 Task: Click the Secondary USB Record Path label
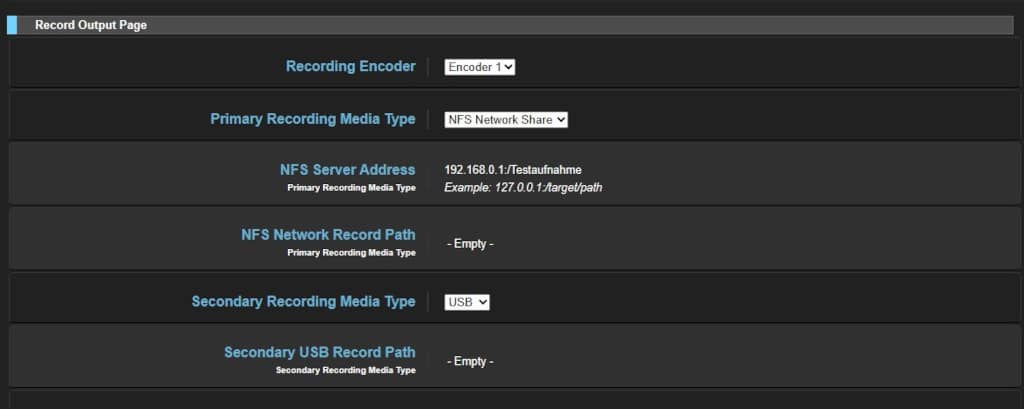(319, 352)
